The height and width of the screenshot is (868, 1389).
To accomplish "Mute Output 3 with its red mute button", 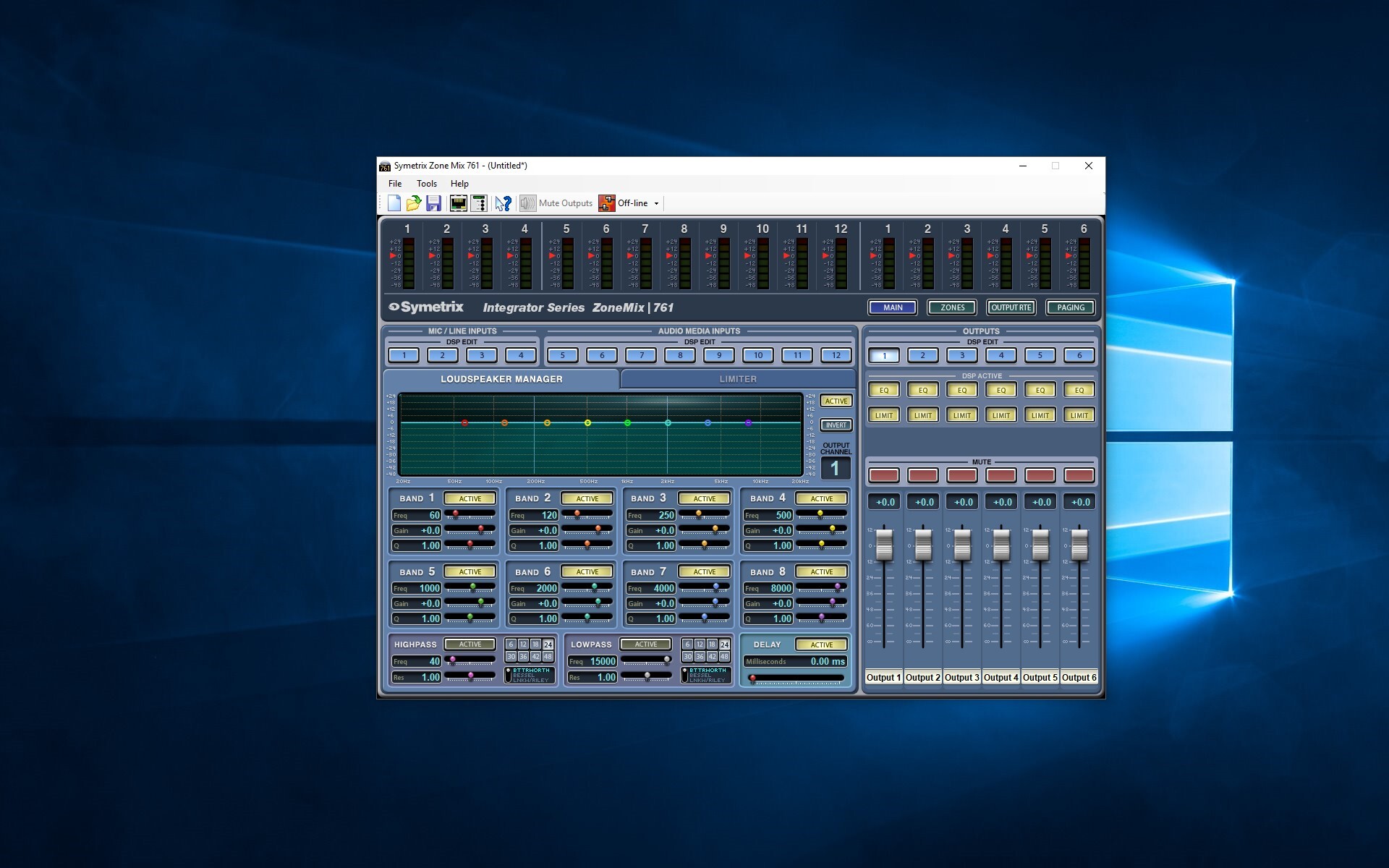I will [961, 475].
